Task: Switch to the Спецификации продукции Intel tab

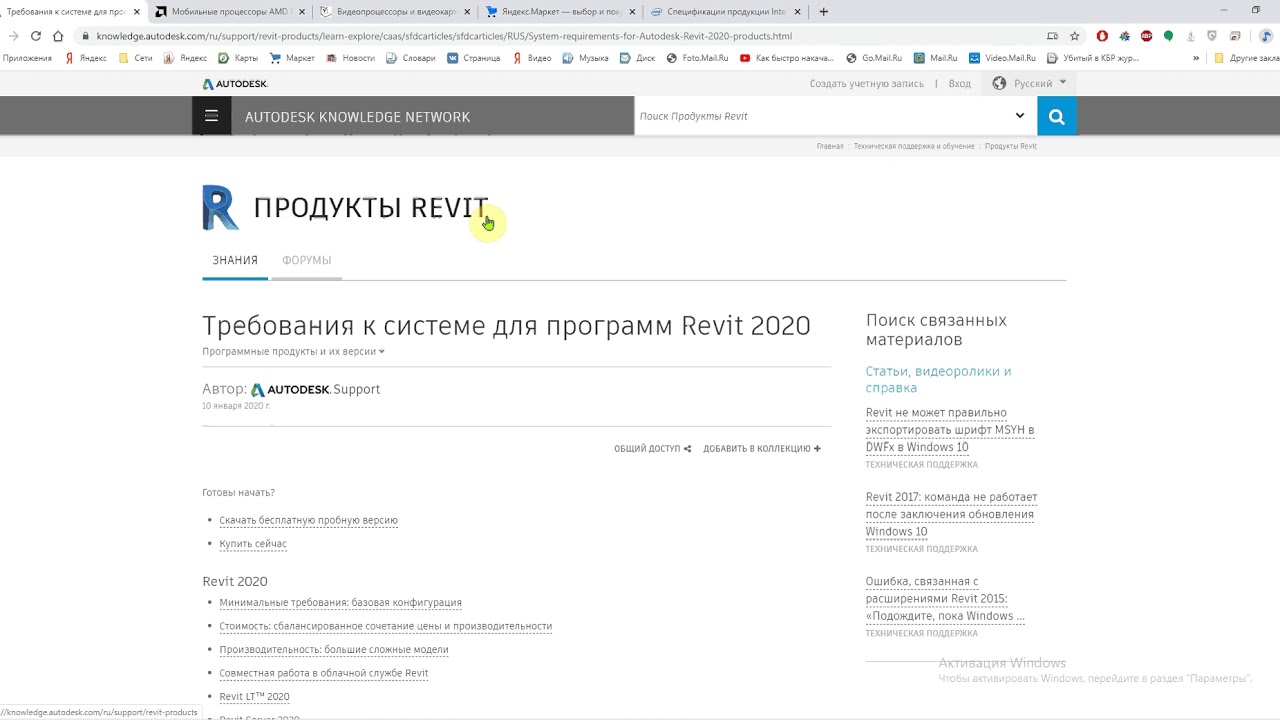Action: pyautogui.click(x=724, y=12)
